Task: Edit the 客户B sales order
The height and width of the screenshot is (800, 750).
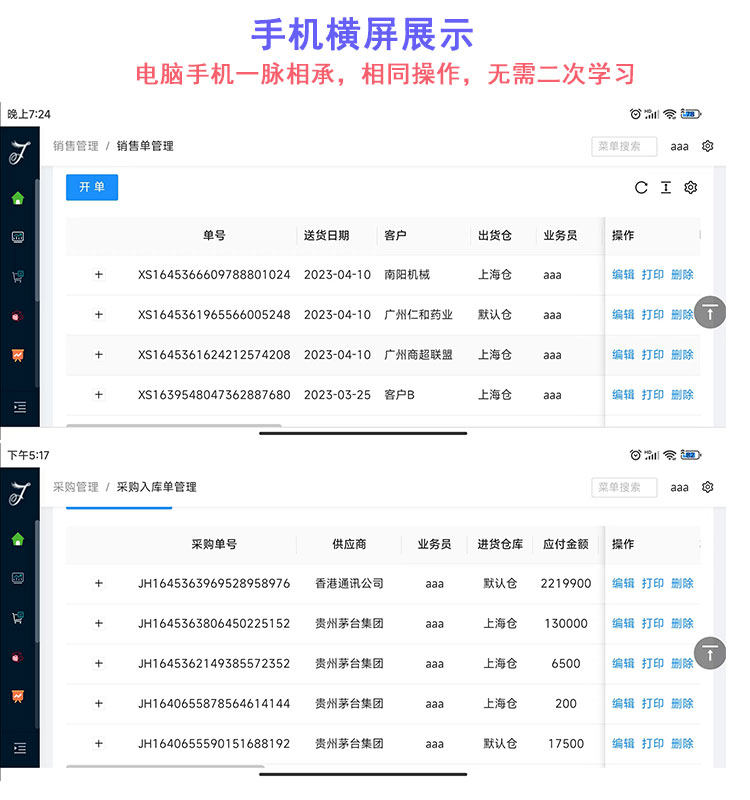Action: (623, 394)
